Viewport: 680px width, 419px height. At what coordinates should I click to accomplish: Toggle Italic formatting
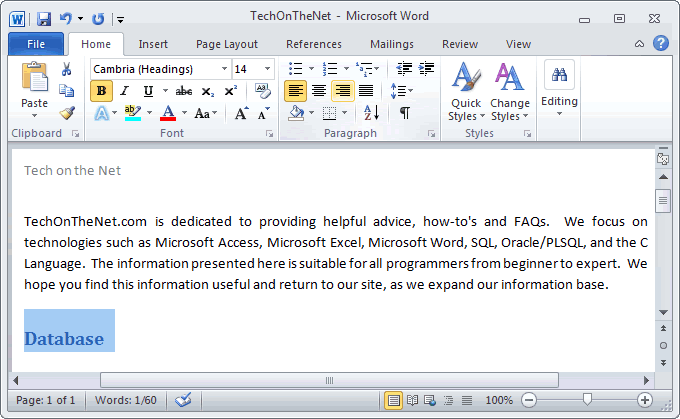[x=125, y=91]
